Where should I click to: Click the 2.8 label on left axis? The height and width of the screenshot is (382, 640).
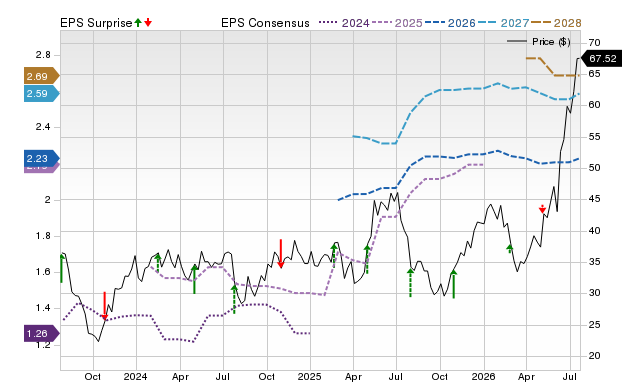click(43, 55)
